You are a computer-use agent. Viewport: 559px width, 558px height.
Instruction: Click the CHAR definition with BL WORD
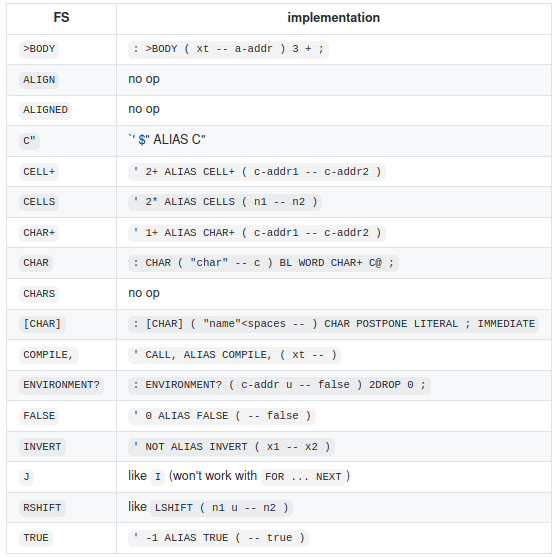click(x=263, y=263)
